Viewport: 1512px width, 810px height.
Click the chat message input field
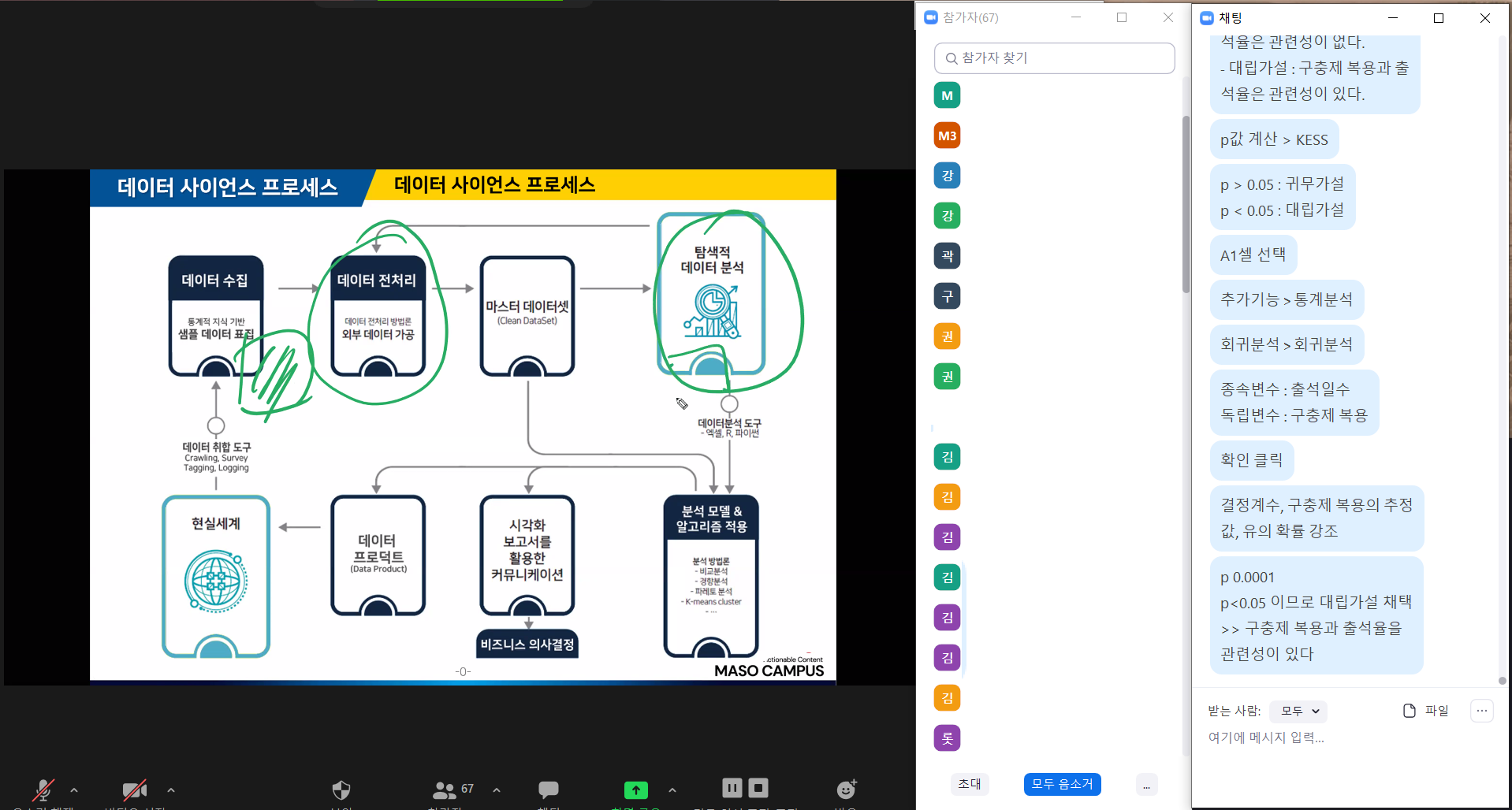coord(1340,738)
